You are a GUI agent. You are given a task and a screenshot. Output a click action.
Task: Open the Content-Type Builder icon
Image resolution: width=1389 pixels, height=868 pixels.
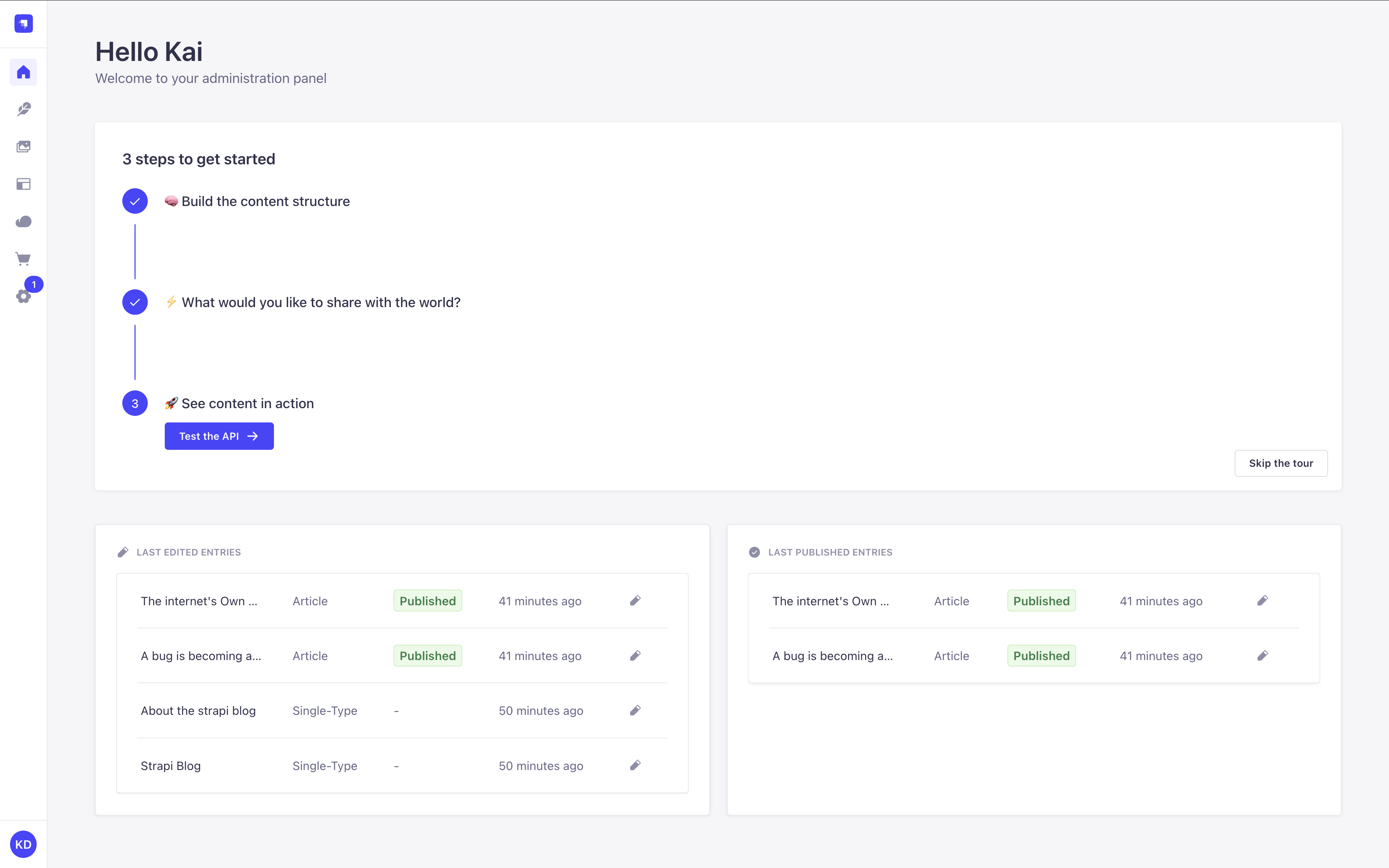pyautogui.click(x=24, y=184)
